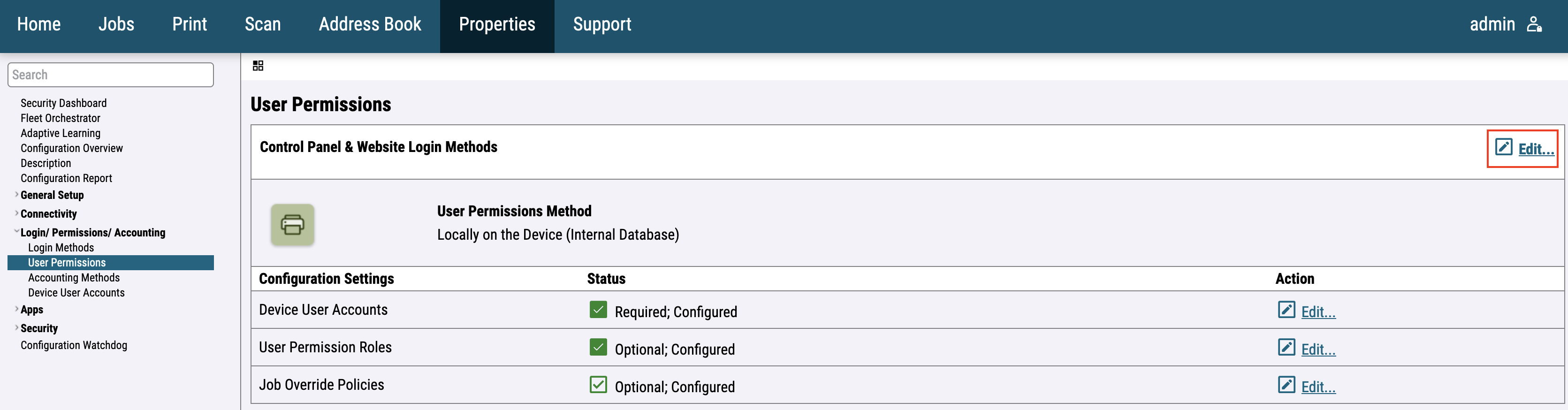1568x410 pixels.
Task: Collapse Login/ Permissions/ Accounting section
Action: click(16, 232)
